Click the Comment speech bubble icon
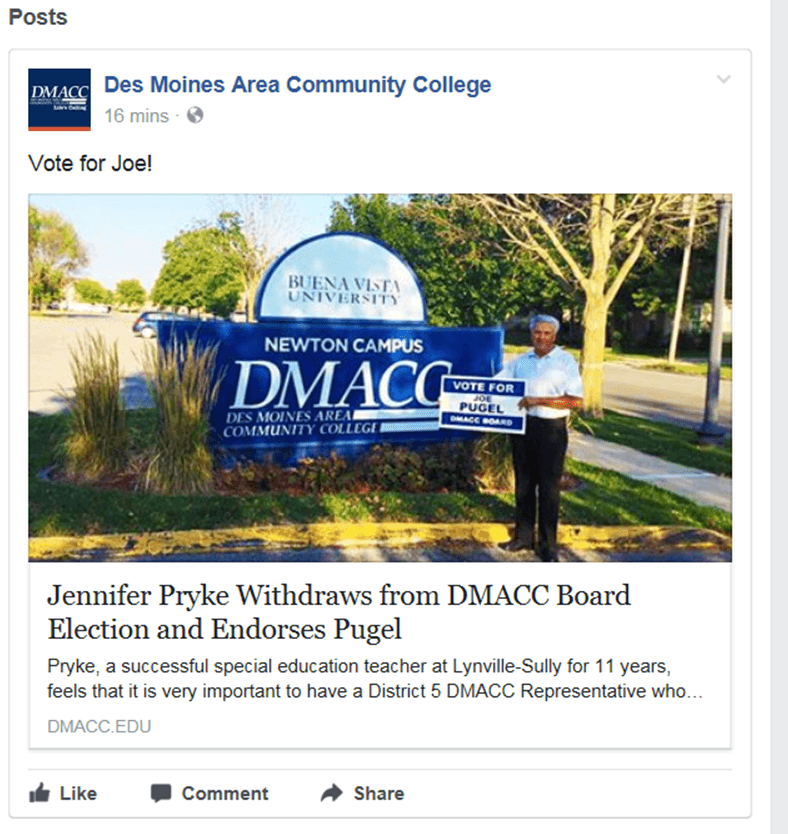Viewport: 788px width, 834px height. pos(161,793)
